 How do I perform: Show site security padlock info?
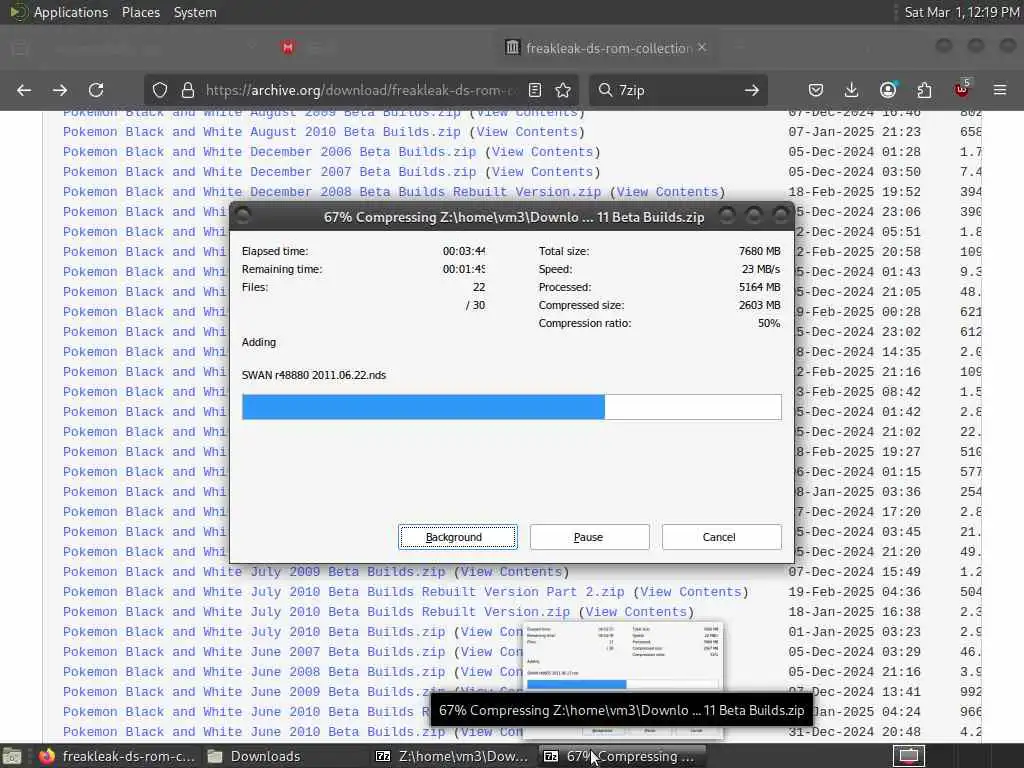click(x=187, y=90)
